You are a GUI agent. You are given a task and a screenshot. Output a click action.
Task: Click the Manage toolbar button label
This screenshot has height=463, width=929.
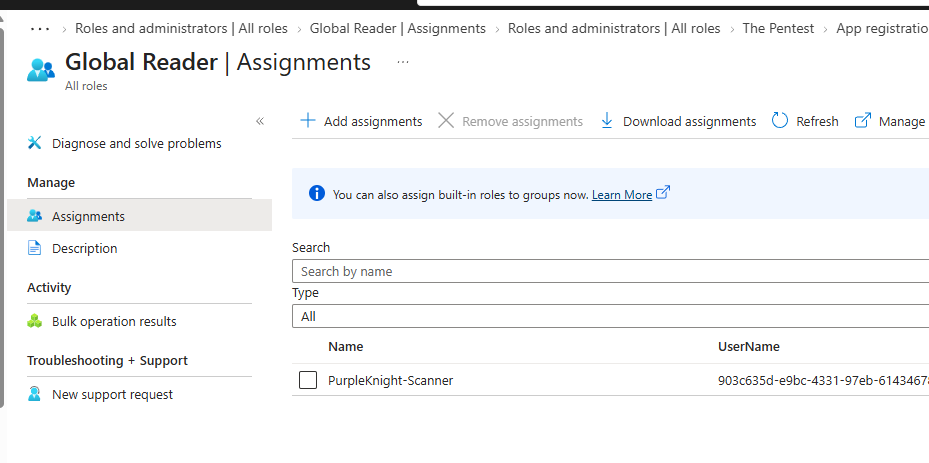click(902, 122)
